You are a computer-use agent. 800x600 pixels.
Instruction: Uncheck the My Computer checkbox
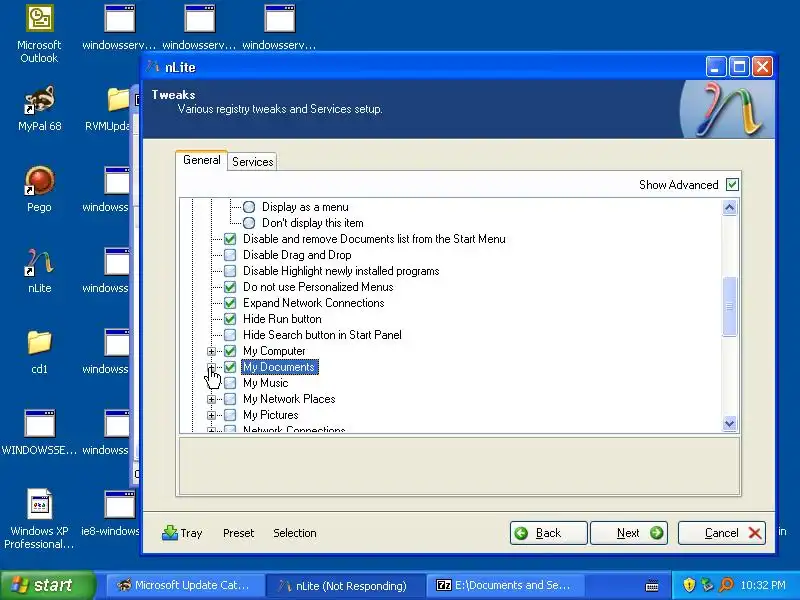[x=230, y=351]
